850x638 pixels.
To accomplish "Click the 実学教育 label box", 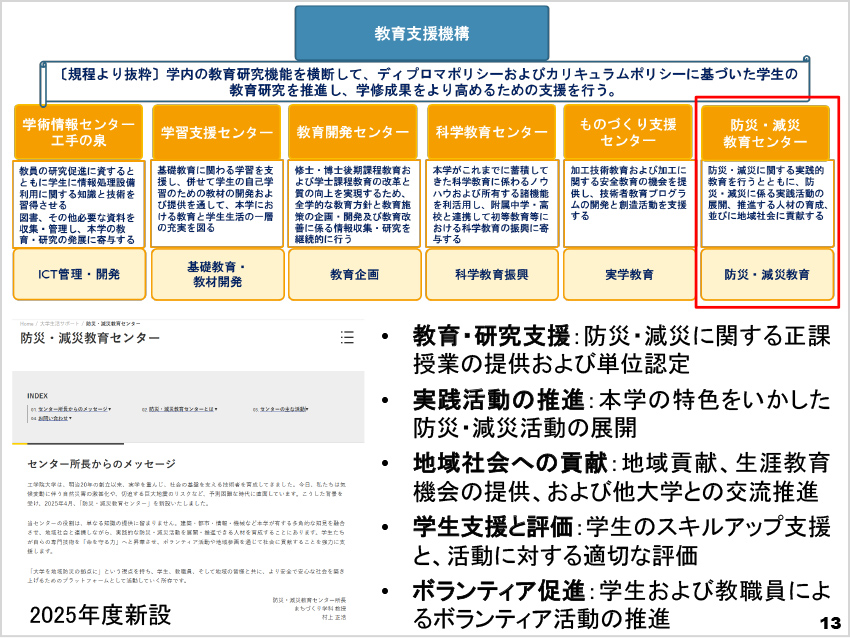I will (x=628, y=274).
